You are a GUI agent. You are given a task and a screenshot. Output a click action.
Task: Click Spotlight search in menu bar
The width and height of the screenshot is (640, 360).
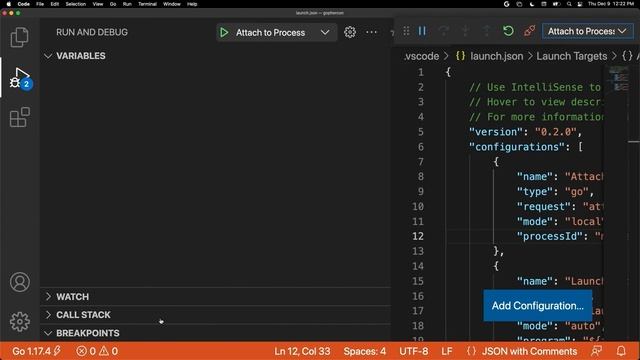pos(569,4)
